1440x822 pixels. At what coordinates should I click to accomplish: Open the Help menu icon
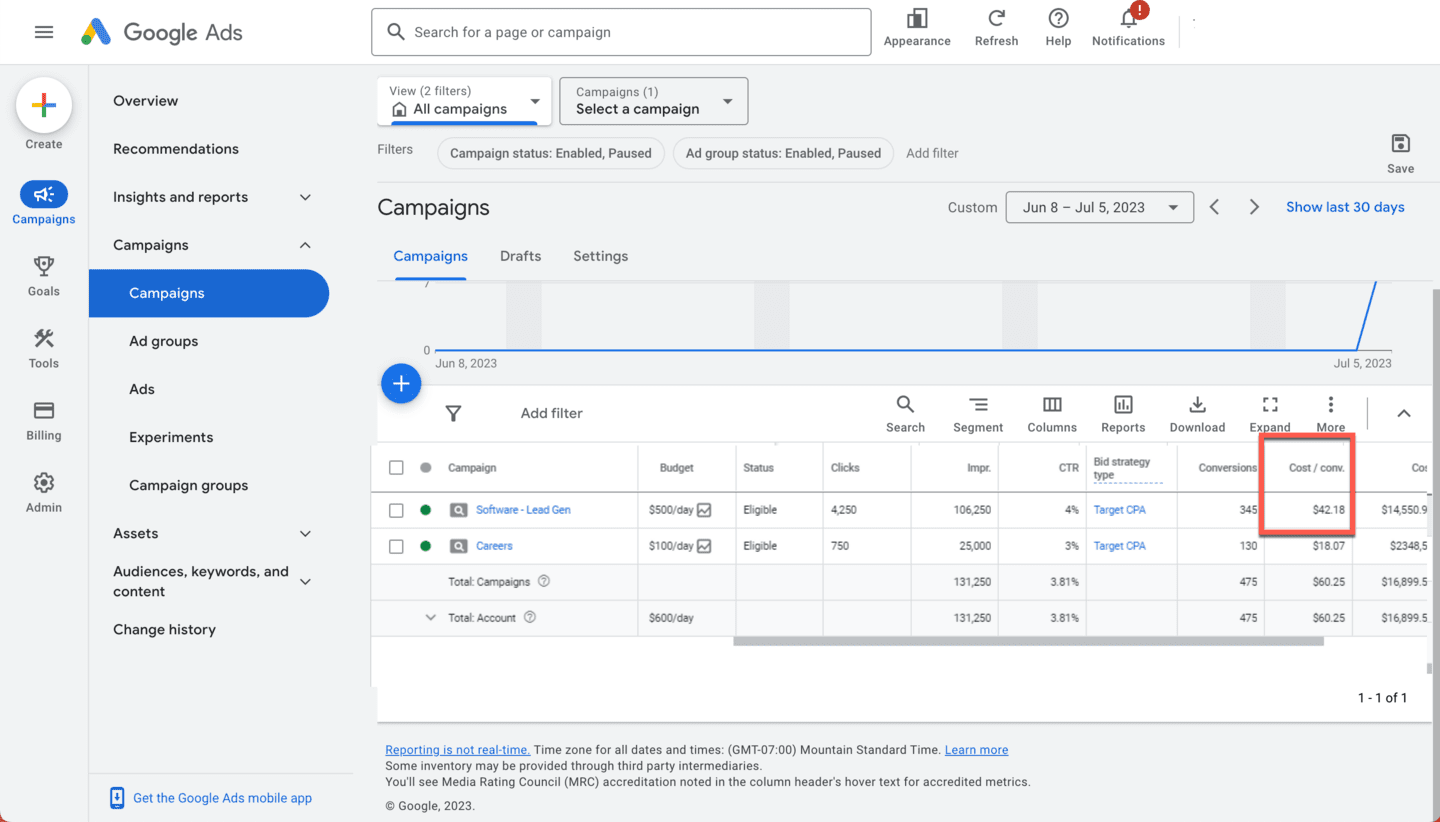pyautogui.click(x=1058, y=27)
